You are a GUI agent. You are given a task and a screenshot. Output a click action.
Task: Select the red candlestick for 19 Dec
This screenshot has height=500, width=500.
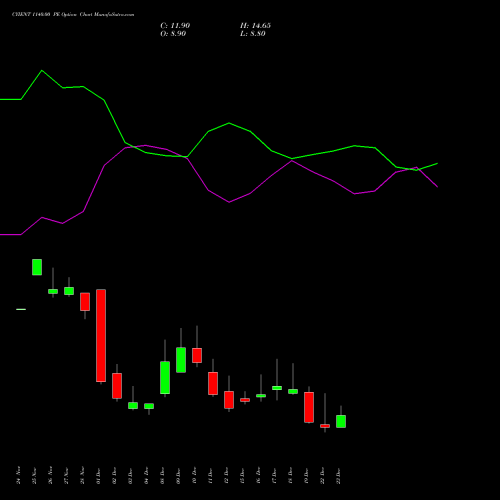(x=309, y=407)
